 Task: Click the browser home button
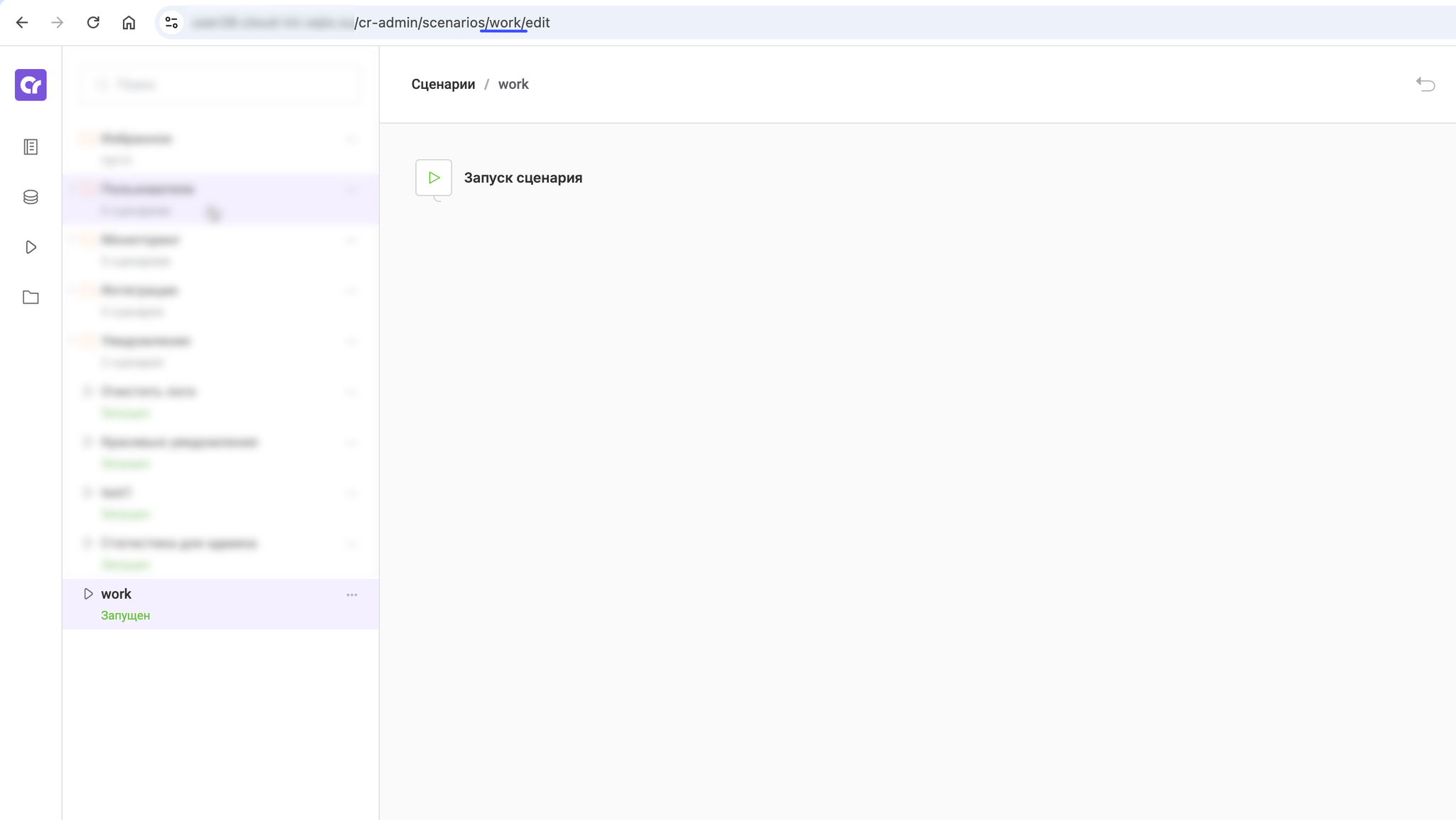click(x=129, y=23)
